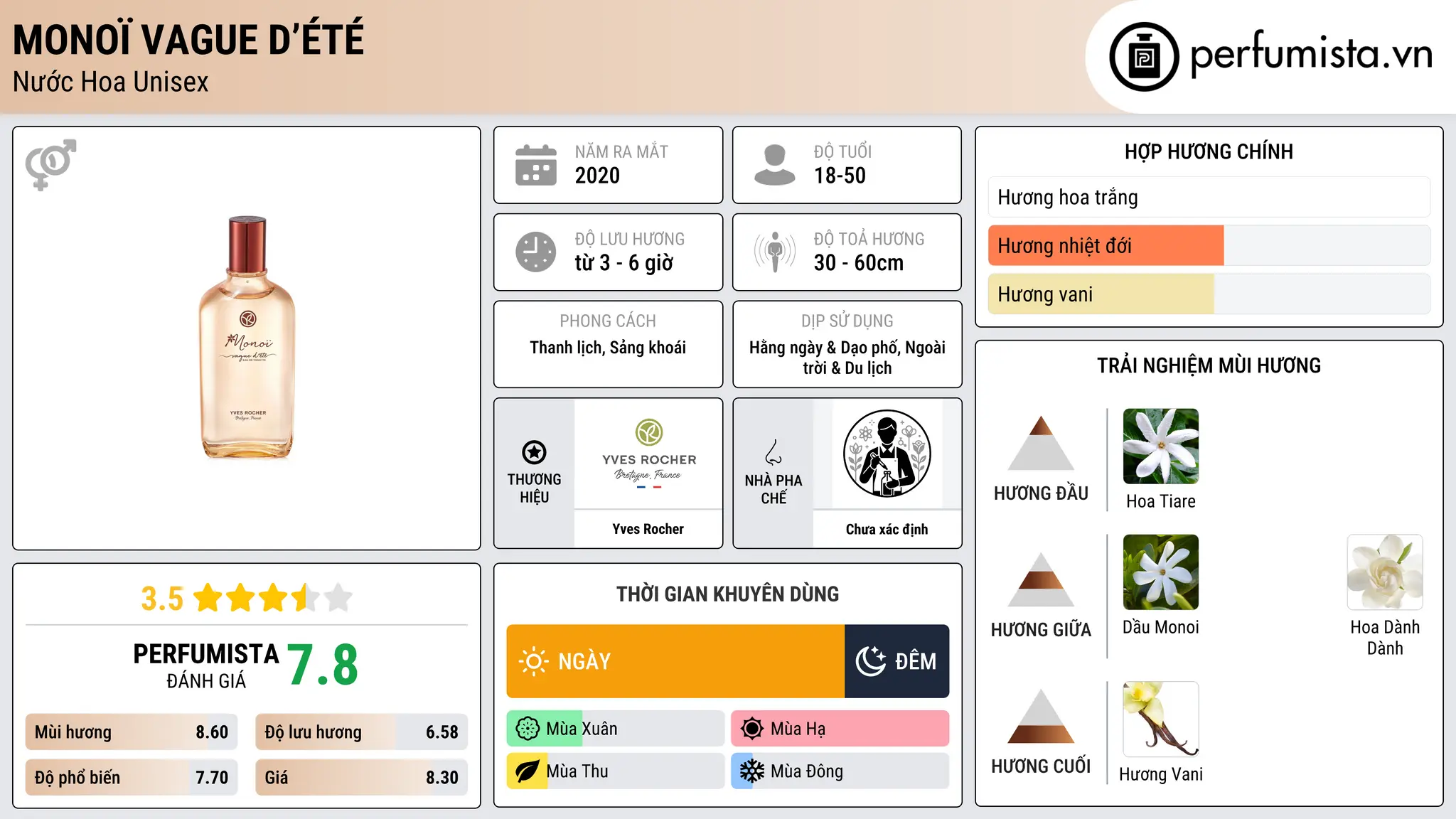
Task: Click the Mùi hương score bar
Action: click(x=132, y=732)
